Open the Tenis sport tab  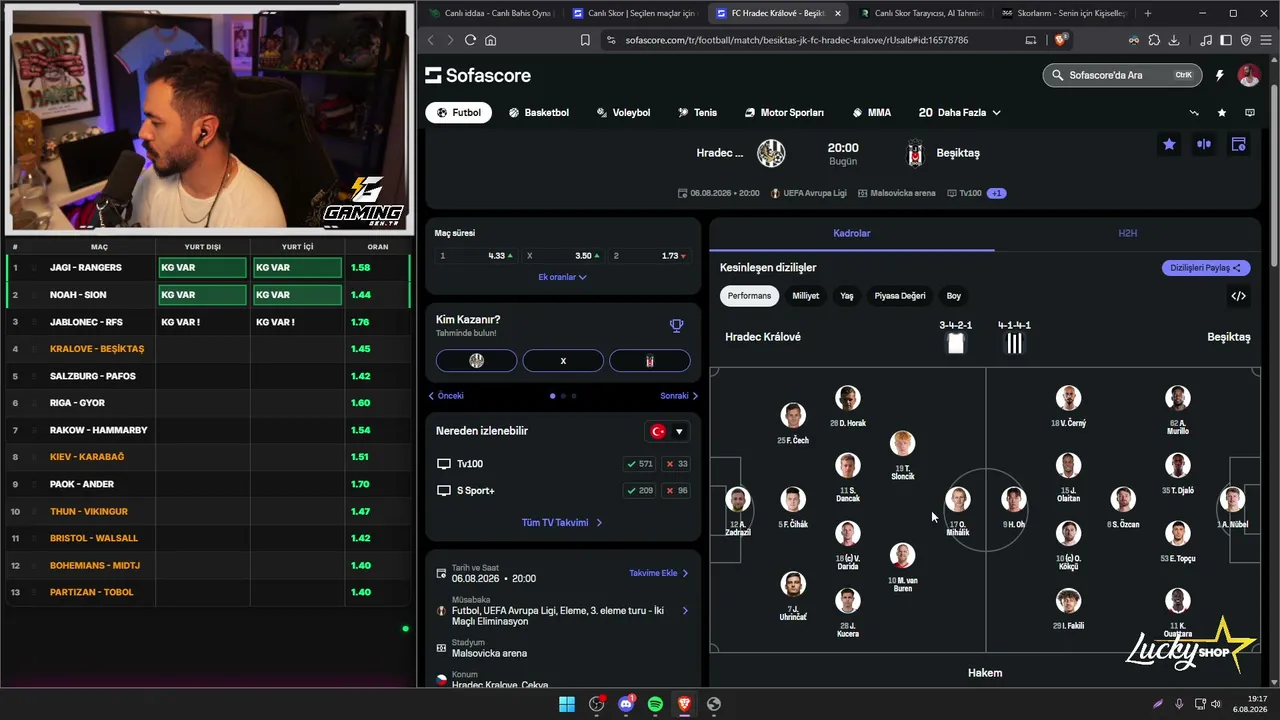click(698, 113)
